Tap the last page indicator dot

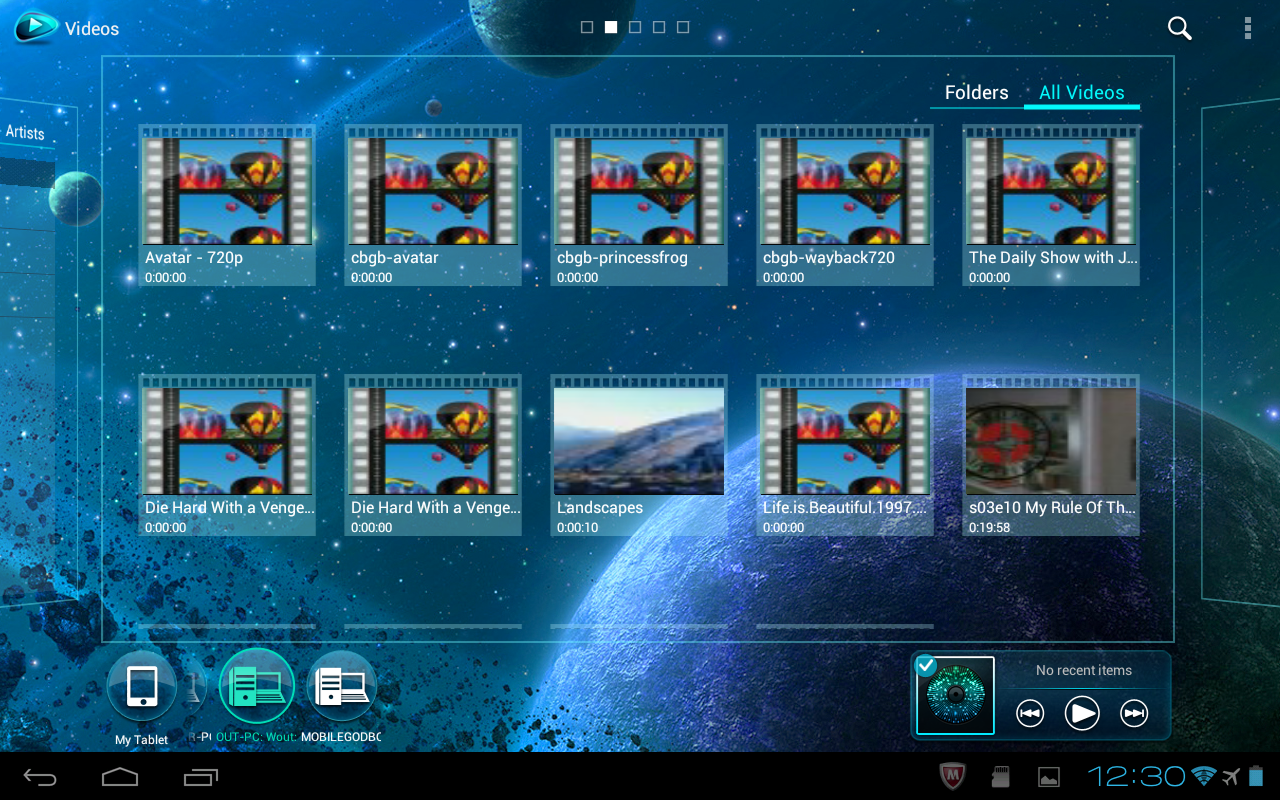683,27
